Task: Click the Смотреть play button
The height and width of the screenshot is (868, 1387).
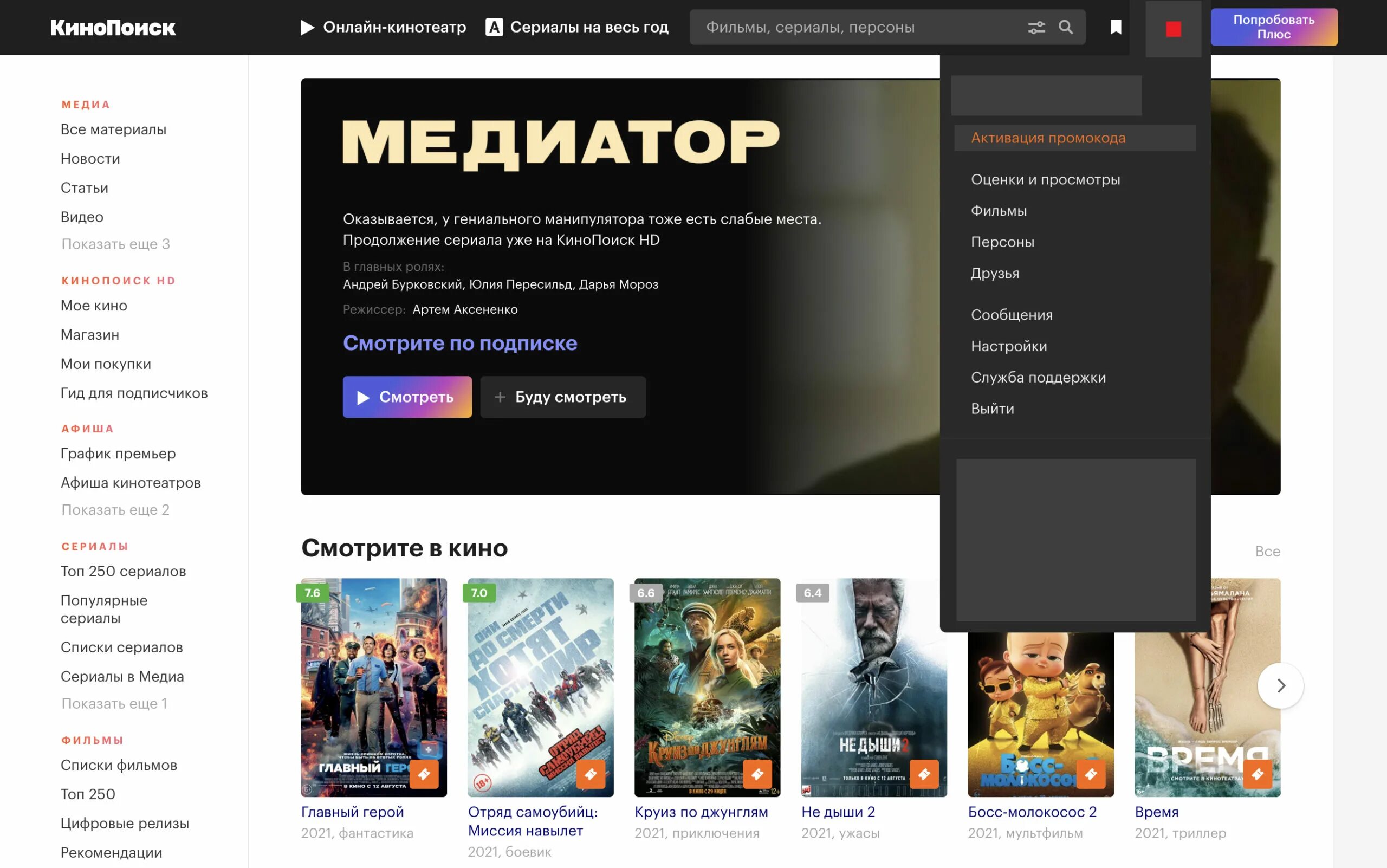Action: pos(407,397)
